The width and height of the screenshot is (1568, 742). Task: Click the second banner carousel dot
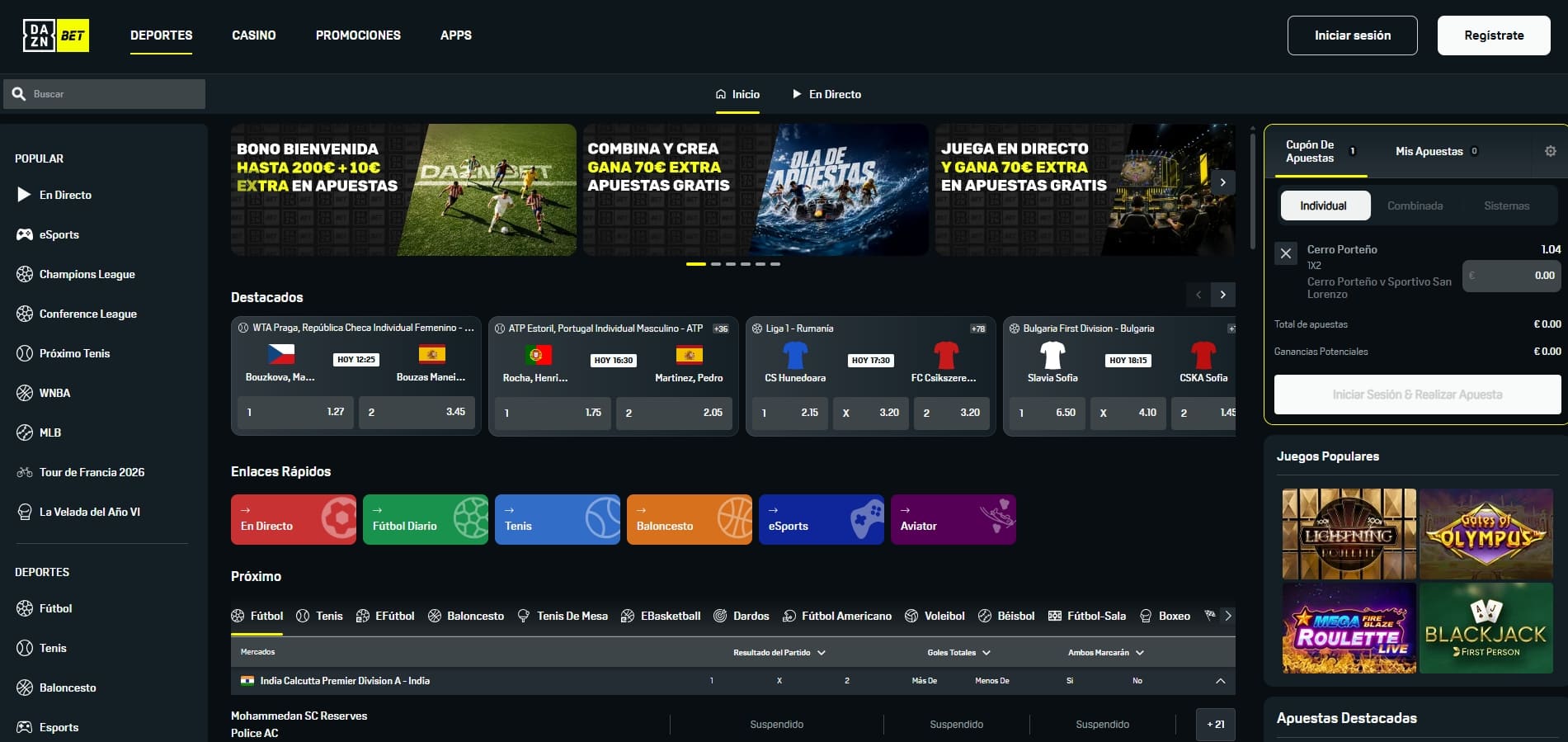pos(716,264)
